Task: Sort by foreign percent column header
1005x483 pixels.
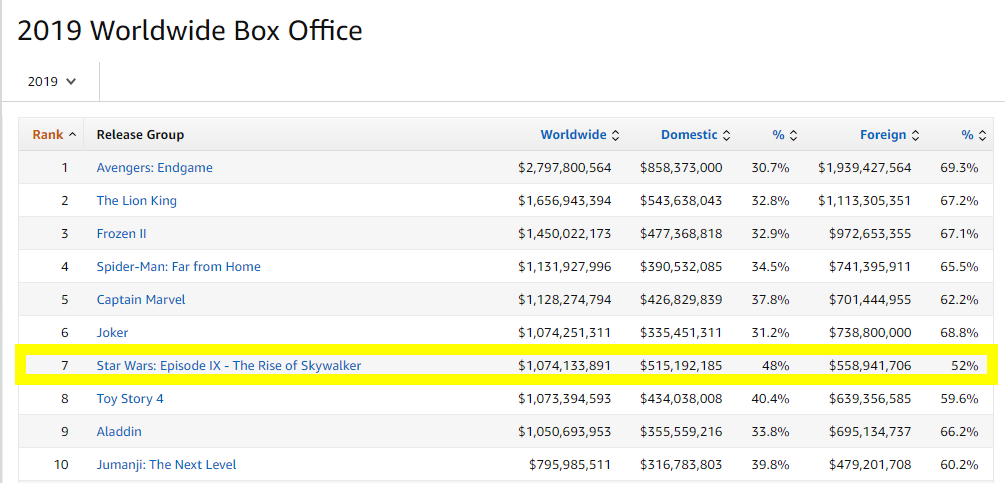Action: coord(967,135)
